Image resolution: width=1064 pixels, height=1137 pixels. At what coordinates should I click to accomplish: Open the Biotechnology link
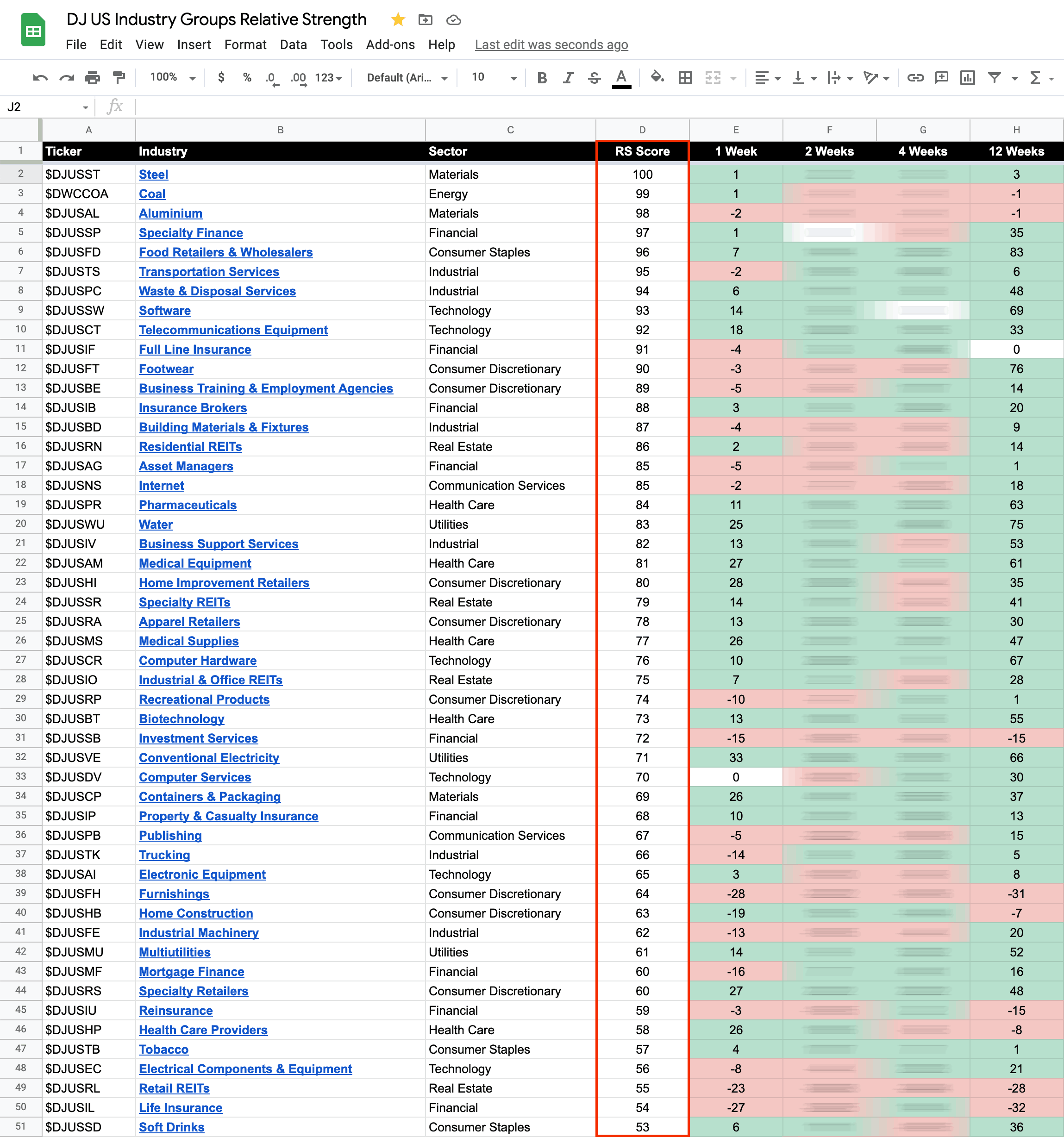pyautogui.click(x=182, y=719)
